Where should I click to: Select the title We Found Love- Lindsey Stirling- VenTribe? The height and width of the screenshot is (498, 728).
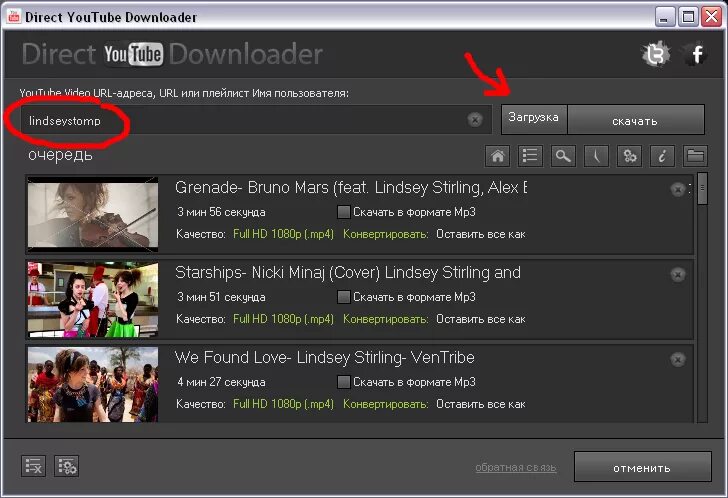tap(325, 357)
